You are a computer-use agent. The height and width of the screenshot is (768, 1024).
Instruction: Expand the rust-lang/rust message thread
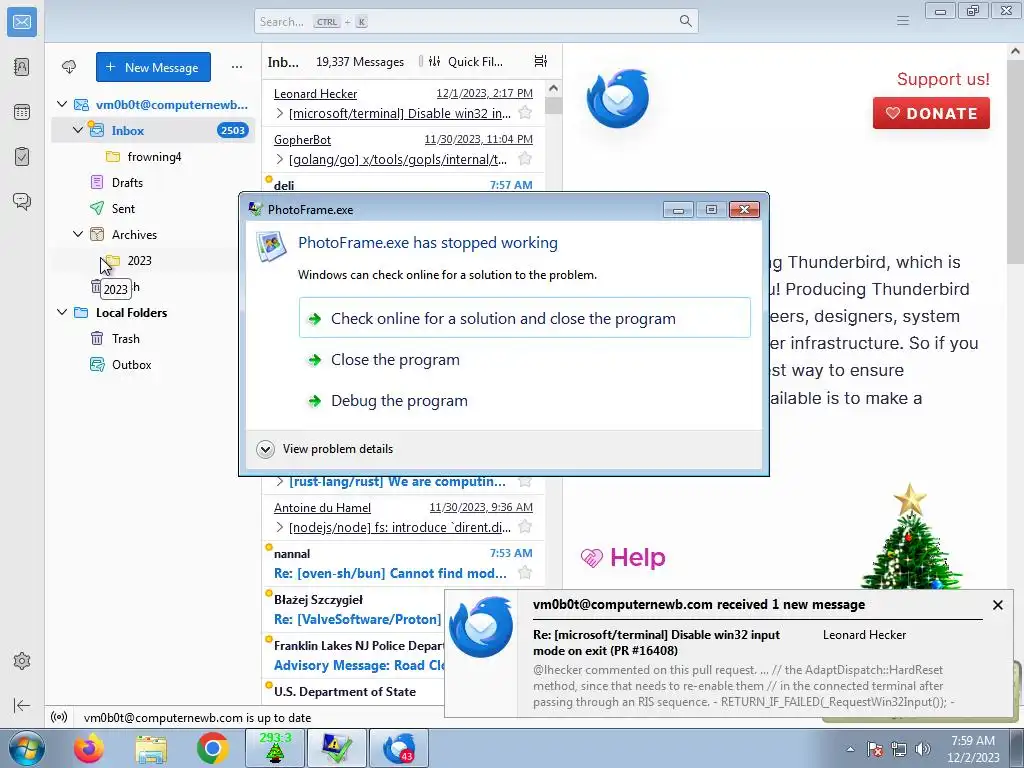280,482
